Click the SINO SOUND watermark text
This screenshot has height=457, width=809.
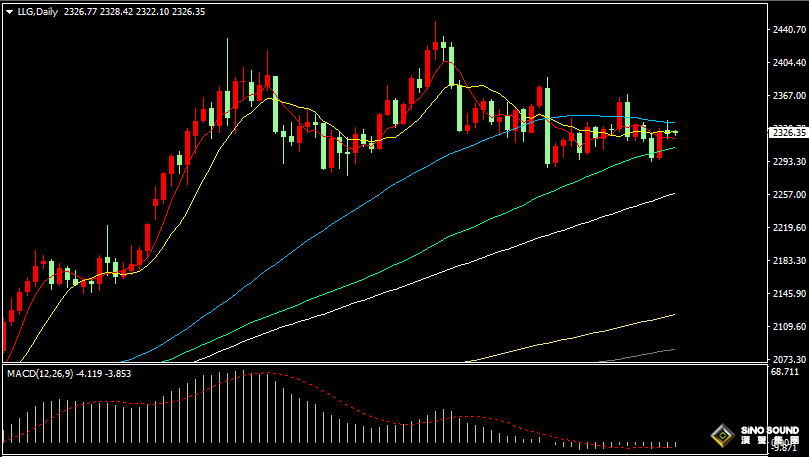[x=770, y=431]
